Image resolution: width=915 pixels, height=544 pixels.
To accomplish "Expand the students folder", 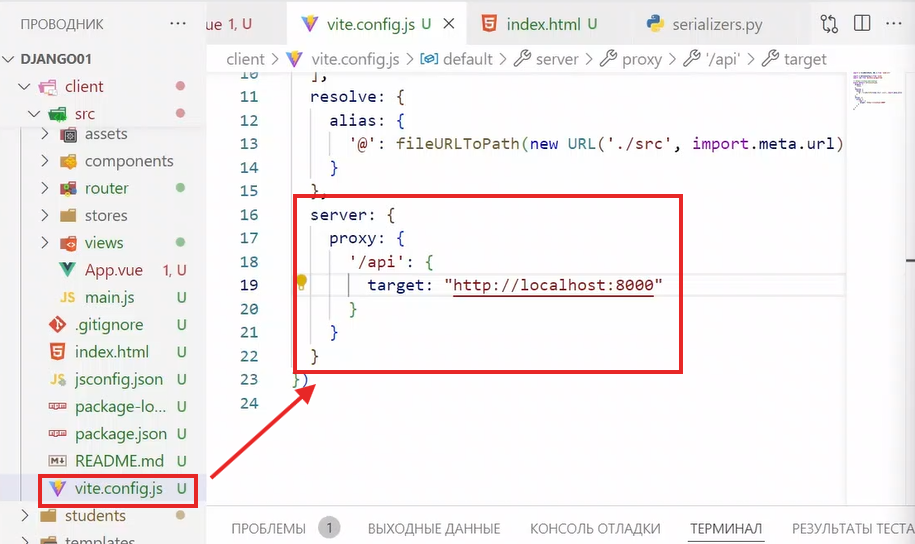I will pos(95,516).
